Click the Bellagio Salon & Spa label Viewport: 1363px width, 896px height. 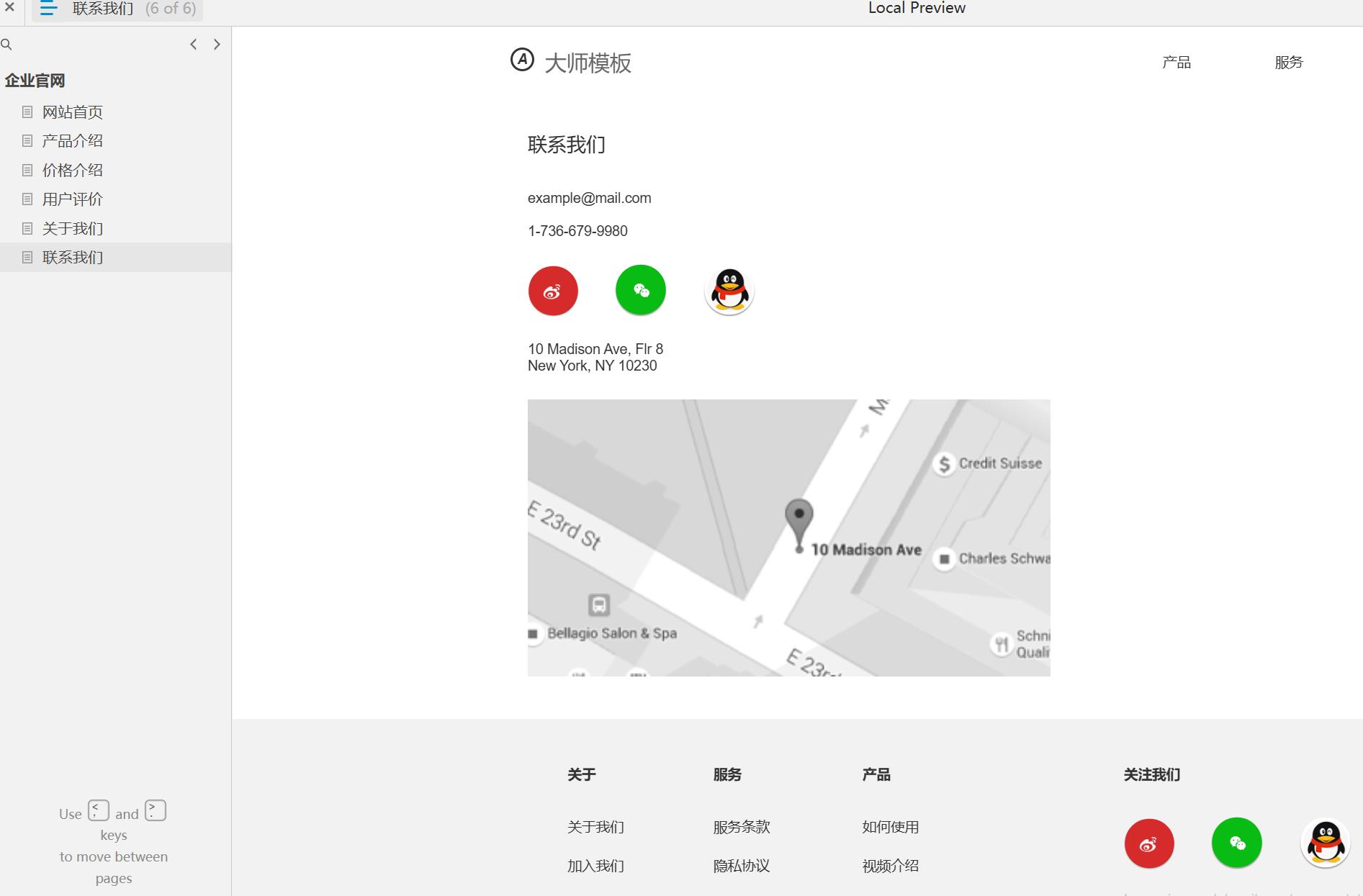[x=612, y=633]
